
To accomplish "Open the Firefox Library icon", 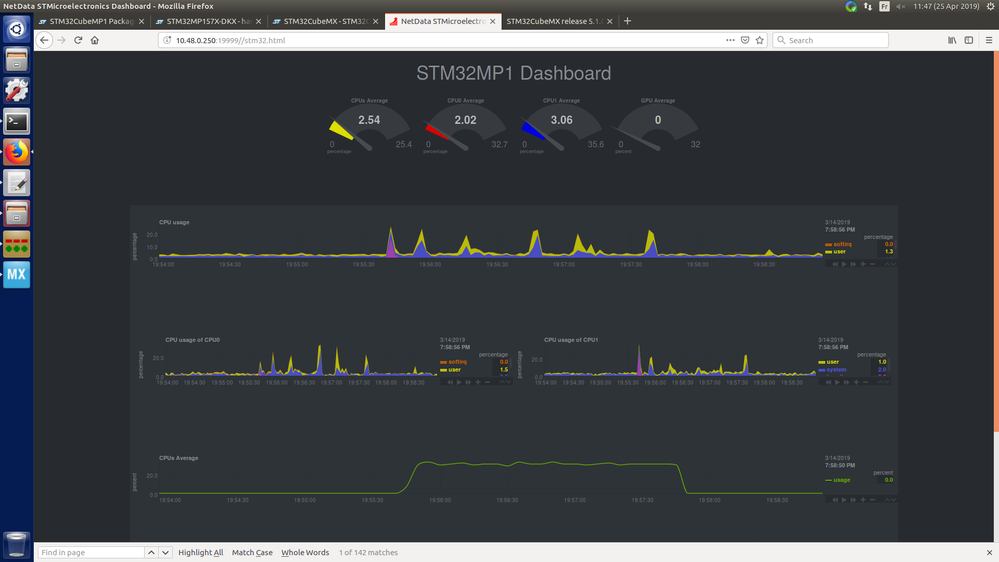I will [x=952, y=40].
